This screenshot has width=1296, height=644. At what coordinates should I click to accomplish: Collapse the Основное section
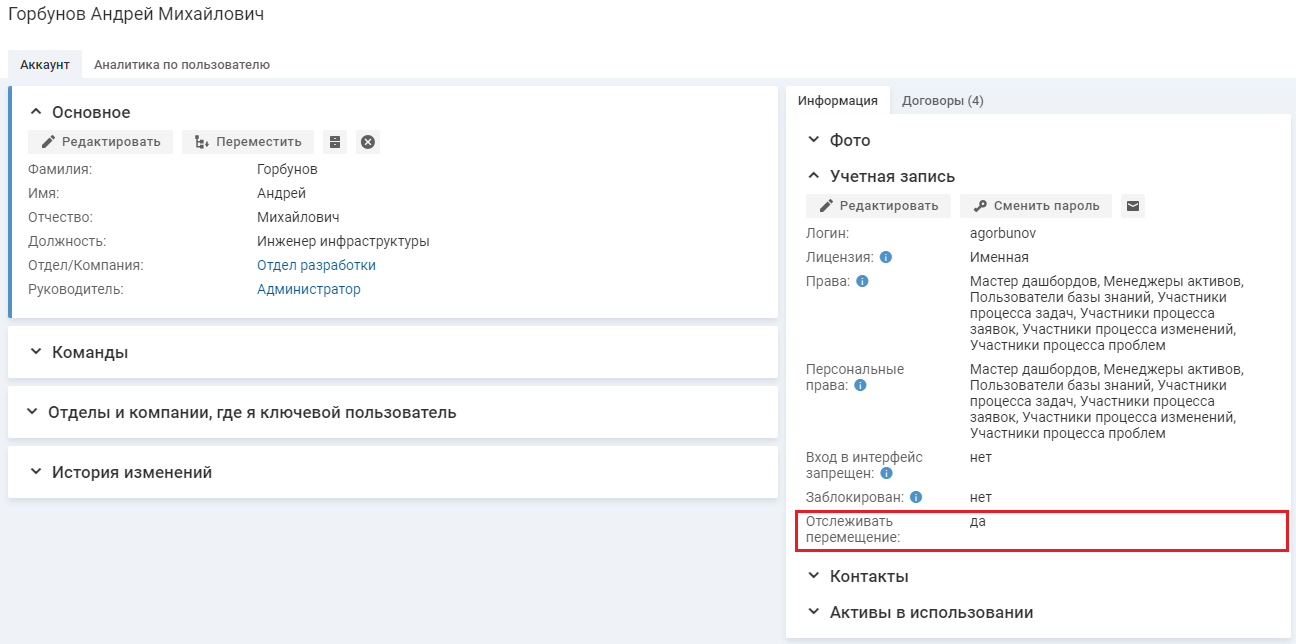point(36,112)
